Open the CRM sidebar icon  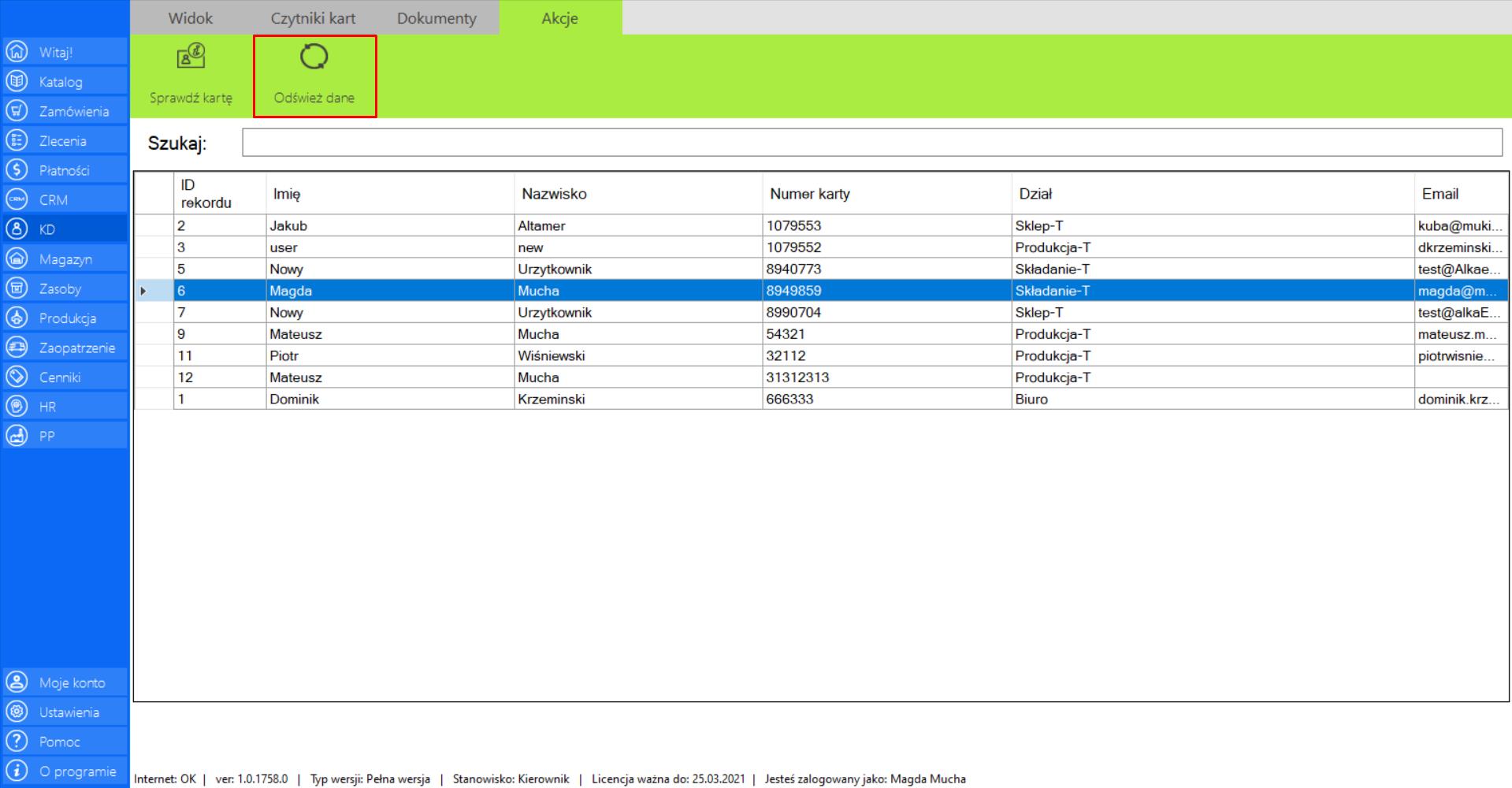pyautogui.click(x=17, y=199)
